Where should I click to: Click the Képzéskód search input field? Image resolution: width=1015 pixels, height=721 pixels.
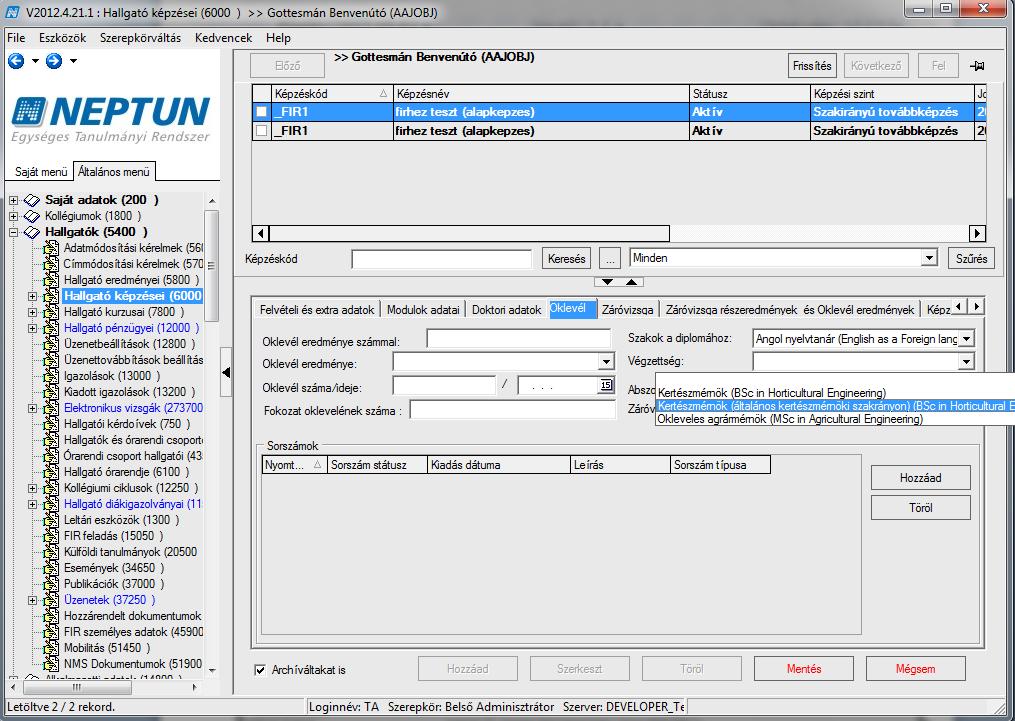pos(441,260)
